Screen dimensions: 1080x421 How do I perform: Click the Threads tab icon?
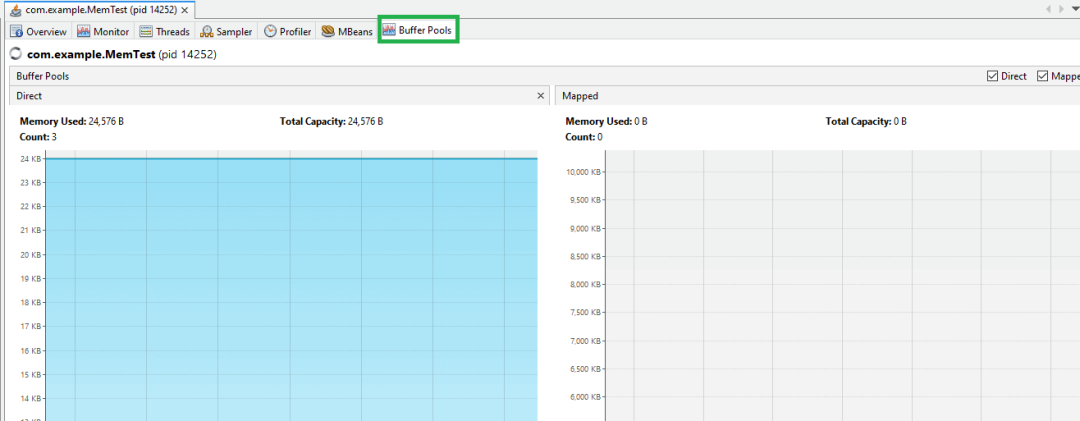pos(145,32)
